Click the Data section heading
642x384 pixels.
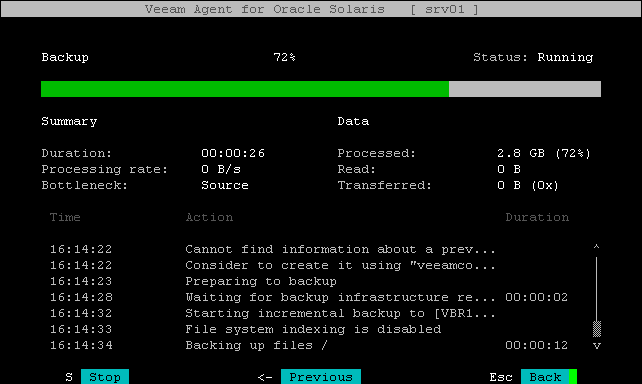353,121
